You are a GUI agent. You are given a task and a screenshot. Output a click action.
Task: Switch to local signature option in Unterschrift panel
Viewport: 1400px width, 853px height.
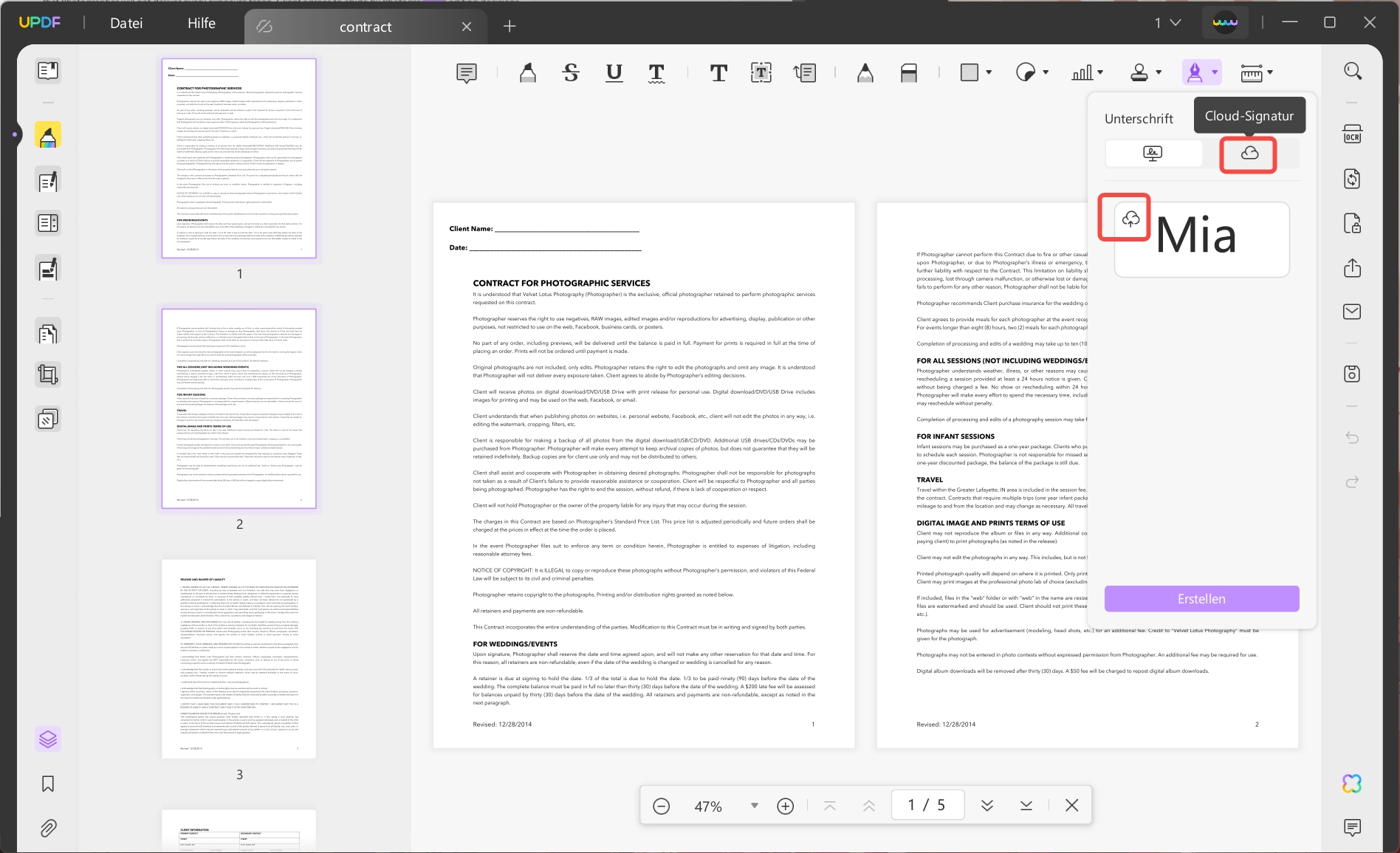coord(1153,154)
